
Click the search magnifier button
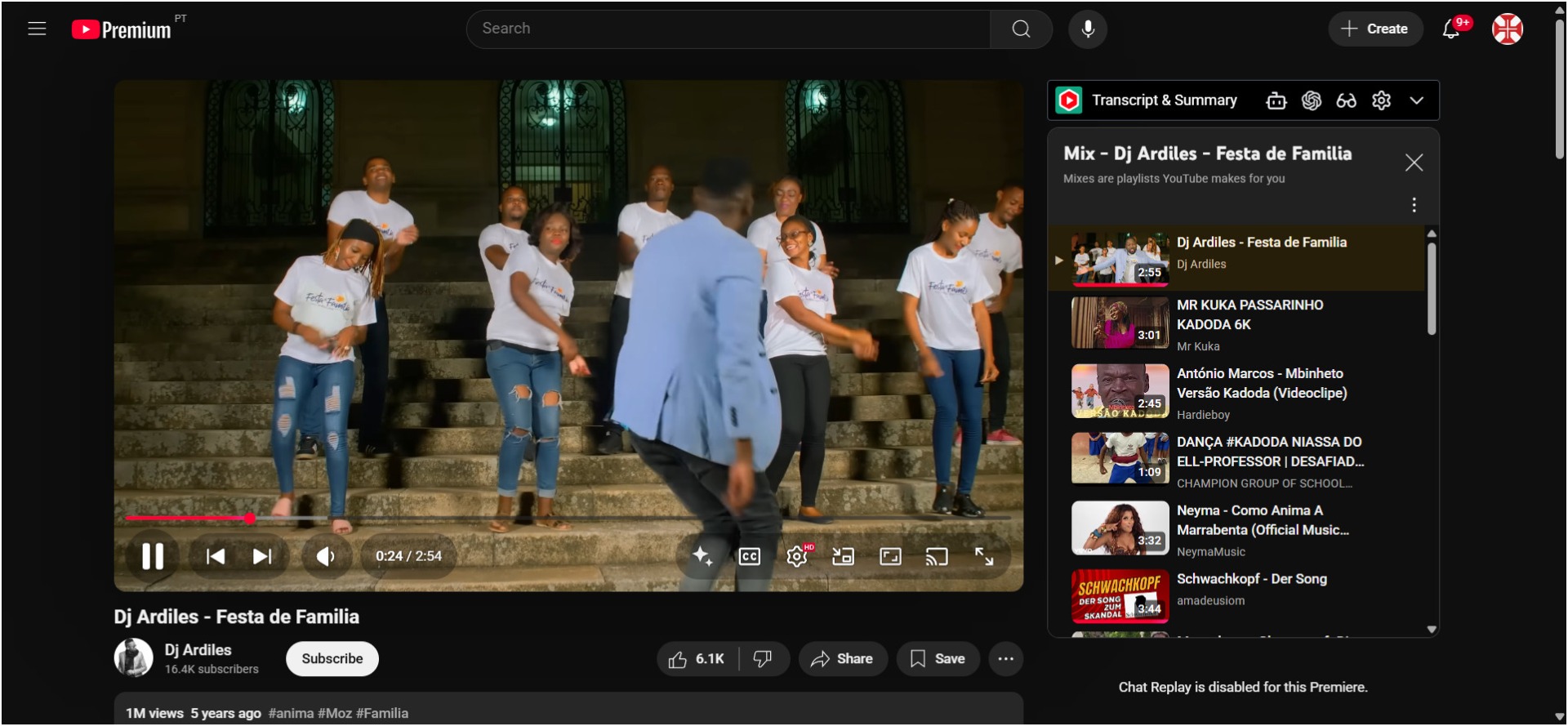pos(1021,29)
